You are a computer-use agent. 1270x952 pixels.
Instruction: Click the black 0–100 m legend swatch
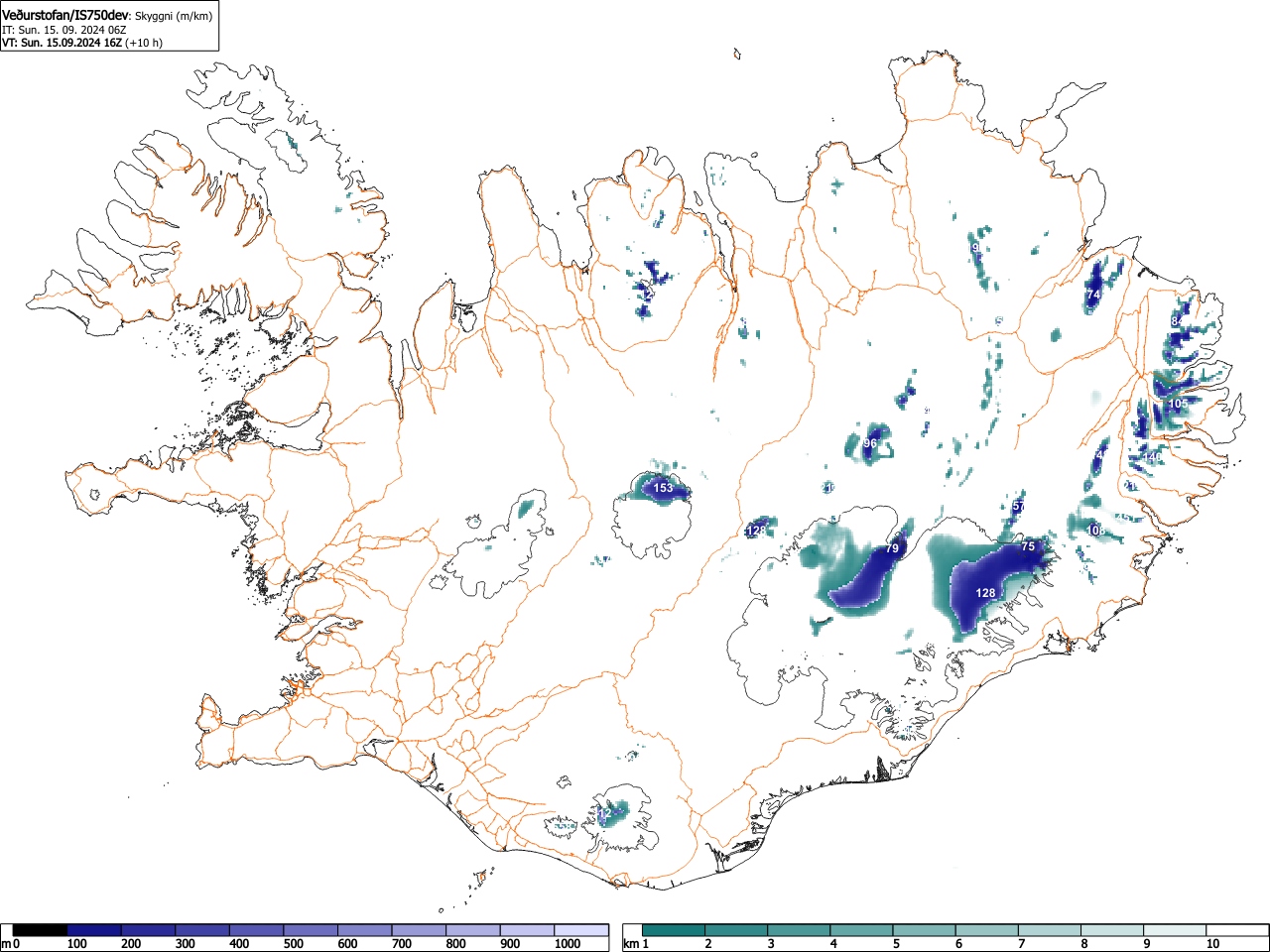41,930
